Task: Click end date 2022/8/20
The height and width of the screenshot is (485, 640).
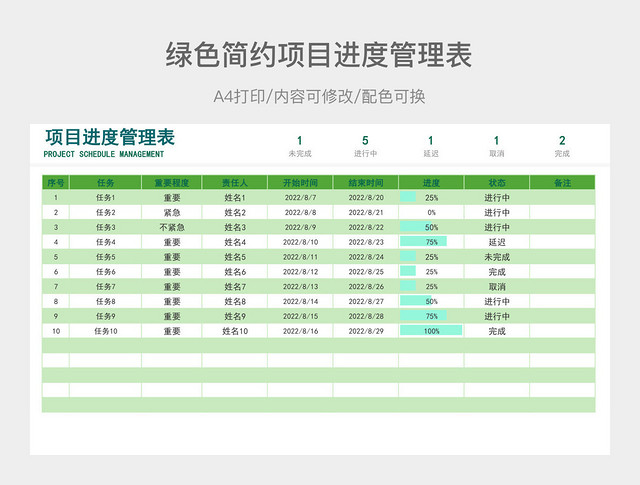Action: [366, 198]
